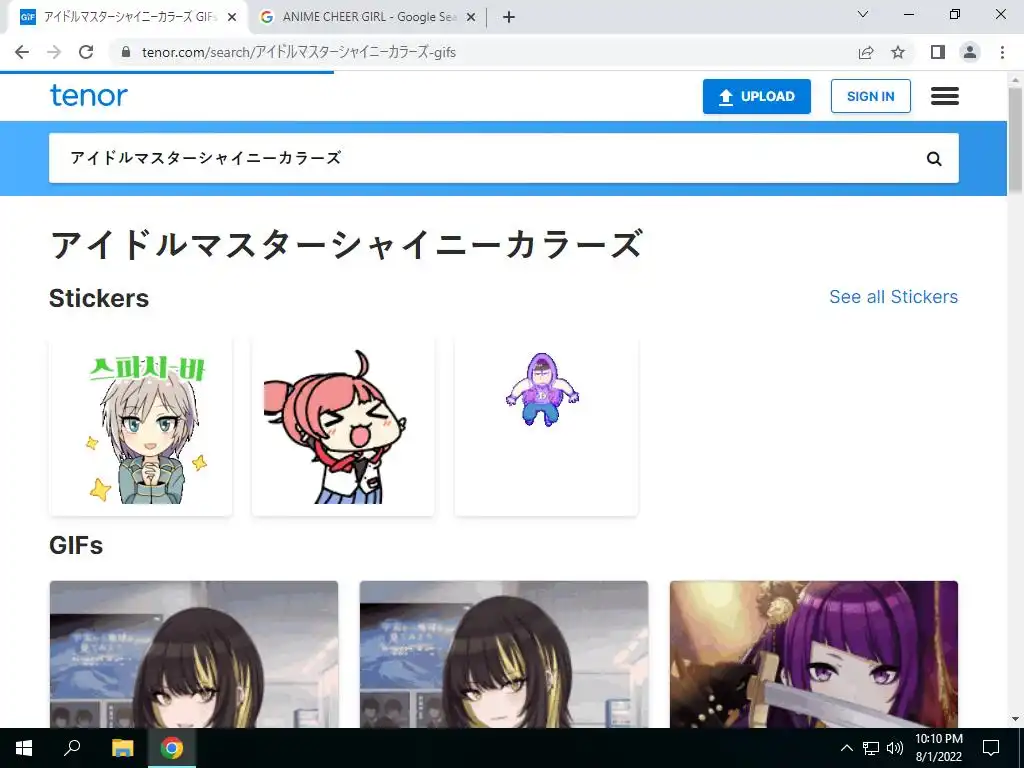
Task: Open the notification center icon
Action: point(991,748)
